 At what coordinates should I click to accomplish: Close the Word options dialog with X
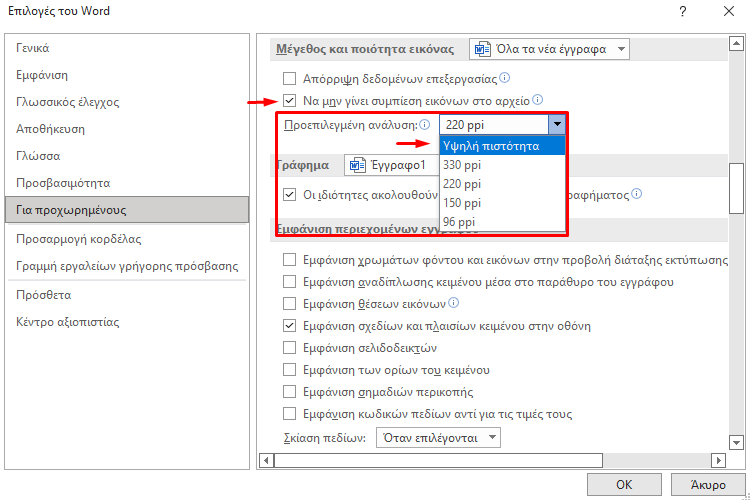coord(728,11)
